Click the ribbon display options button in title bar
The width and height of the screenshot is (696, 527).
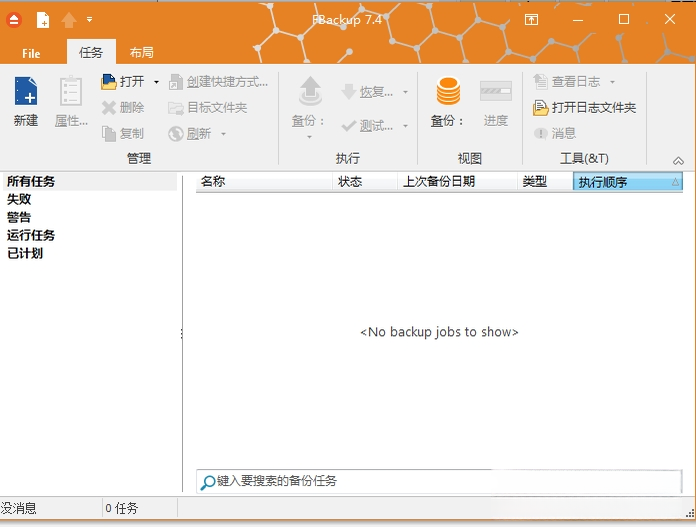point(531,20)
